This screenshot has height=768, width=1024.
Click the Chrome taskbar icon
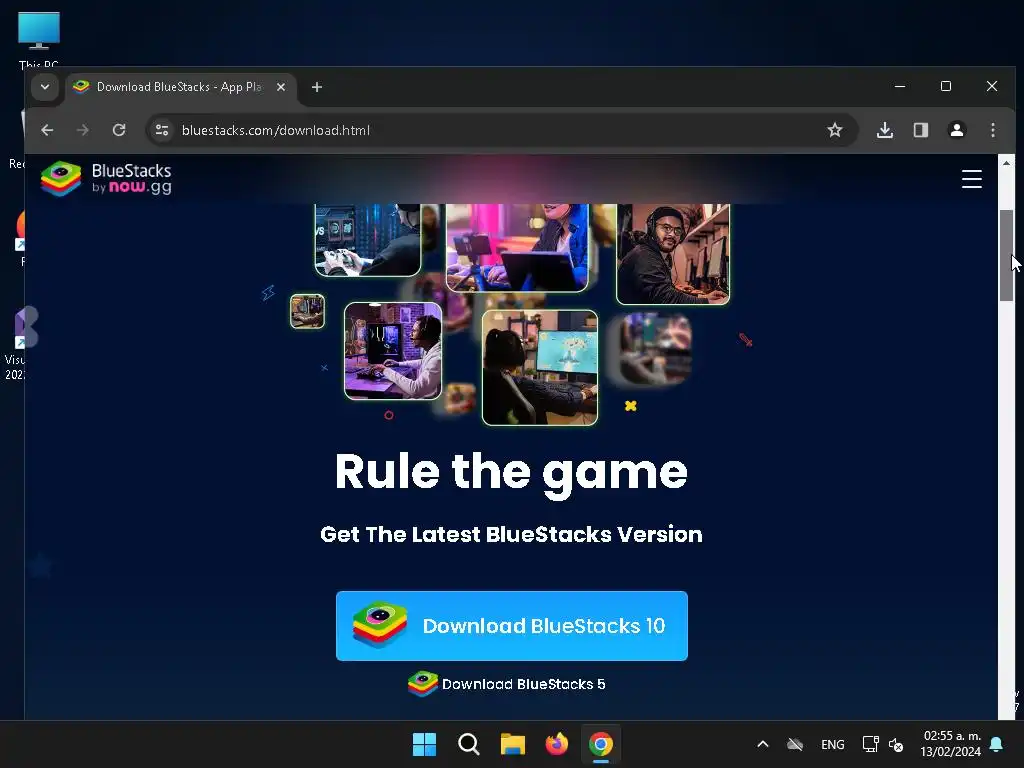(601, 744)
